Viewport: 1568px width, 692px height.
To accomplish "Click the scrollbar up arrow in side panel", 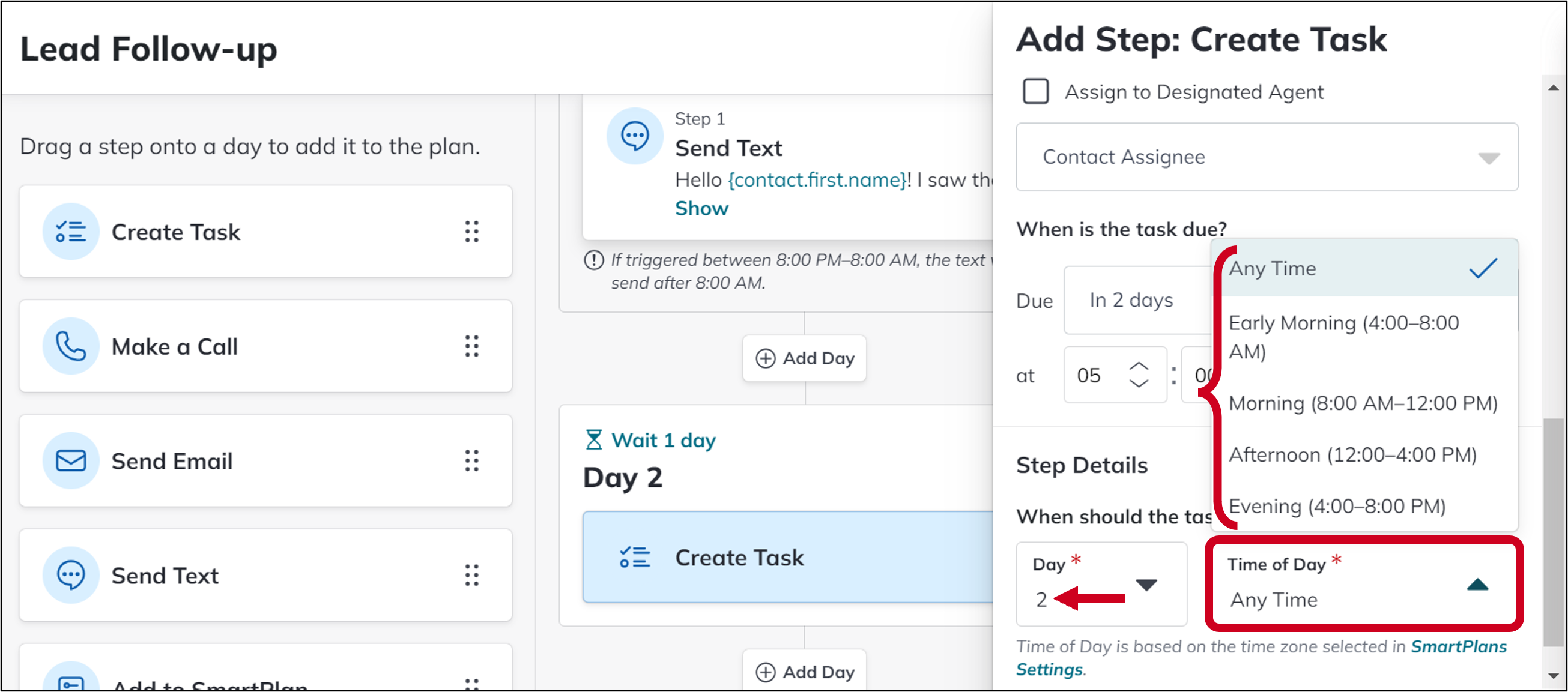I will [x=1554, y=88].
